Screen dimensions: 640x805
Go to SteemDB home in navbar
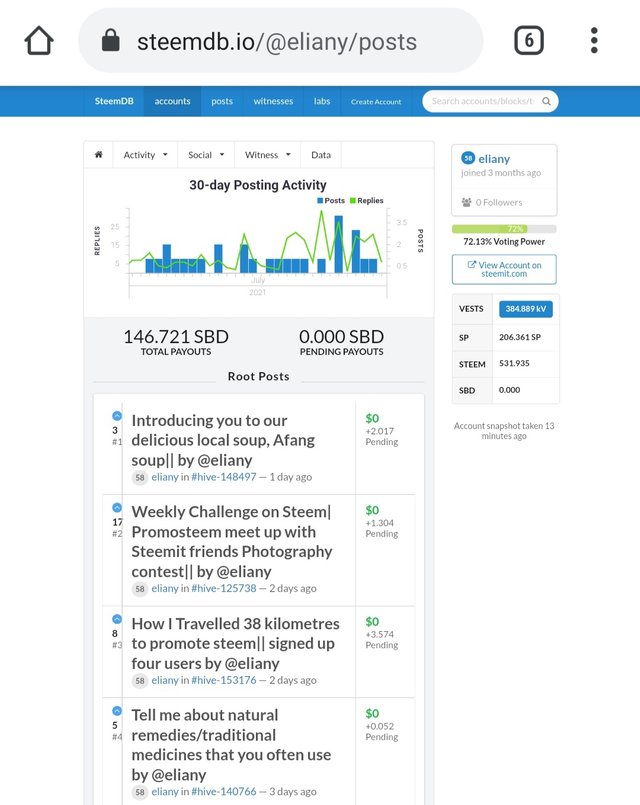114,101
